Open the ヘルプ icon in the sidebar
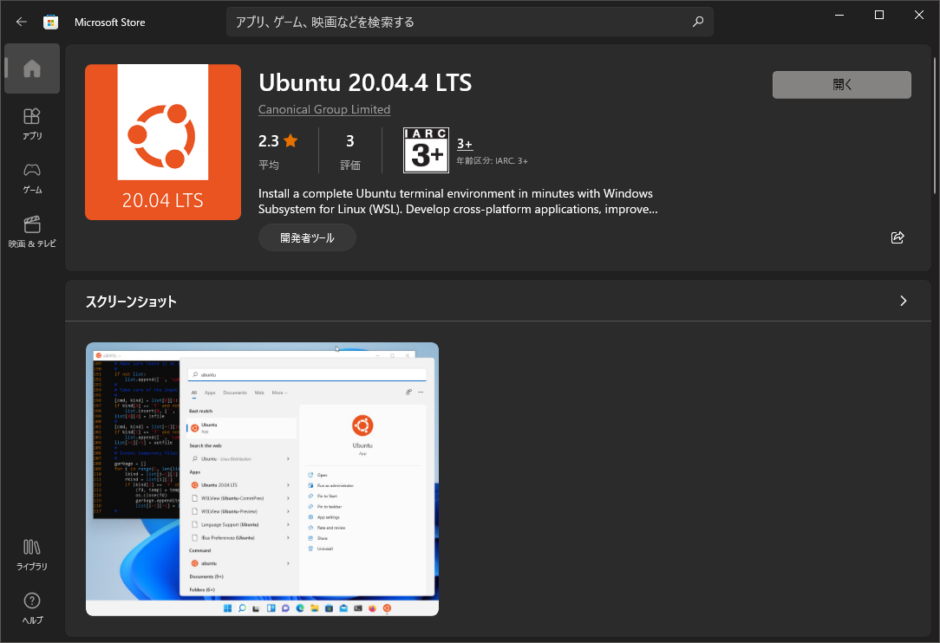Screen dimensions: 940x643 (x=32, y=607)
